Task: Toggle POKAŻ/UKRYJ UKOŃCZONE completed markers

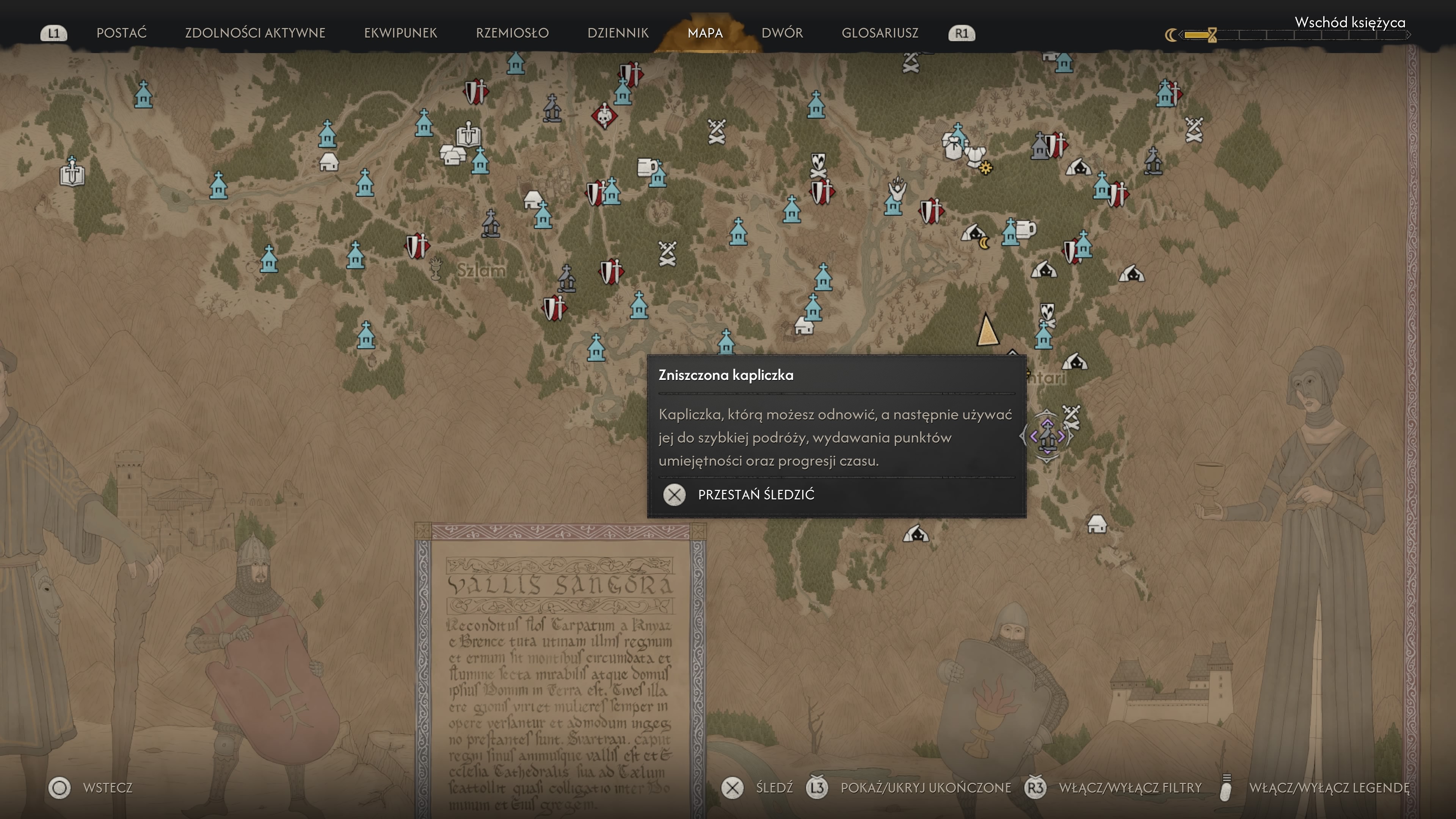Action: (908, 788)
